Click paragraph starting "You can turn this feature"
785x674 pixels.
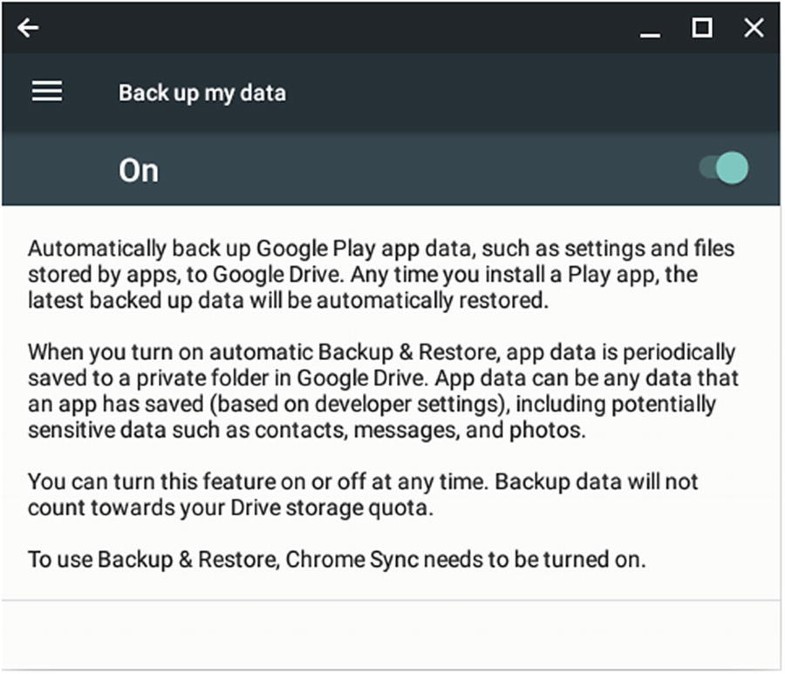[x=362, y=494]
